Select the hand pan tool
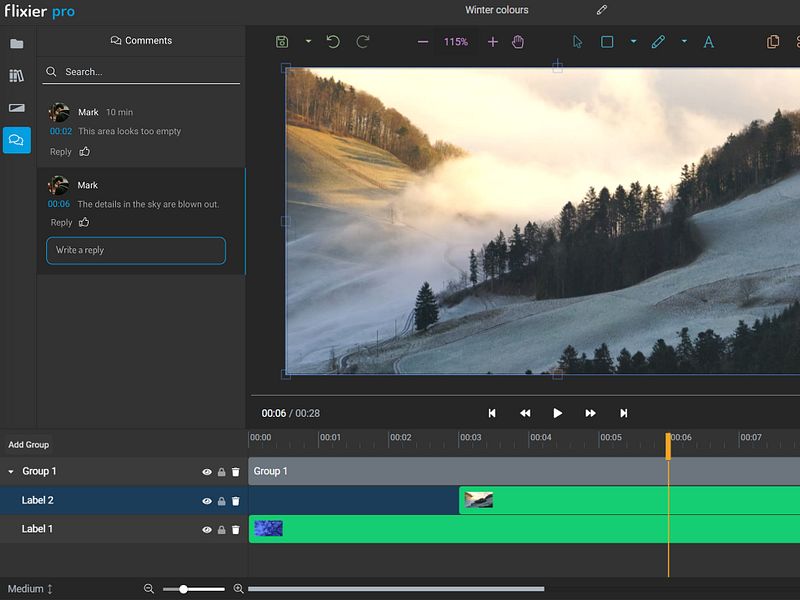This screenshot has width=800, height=600. (x=518, y=42)
